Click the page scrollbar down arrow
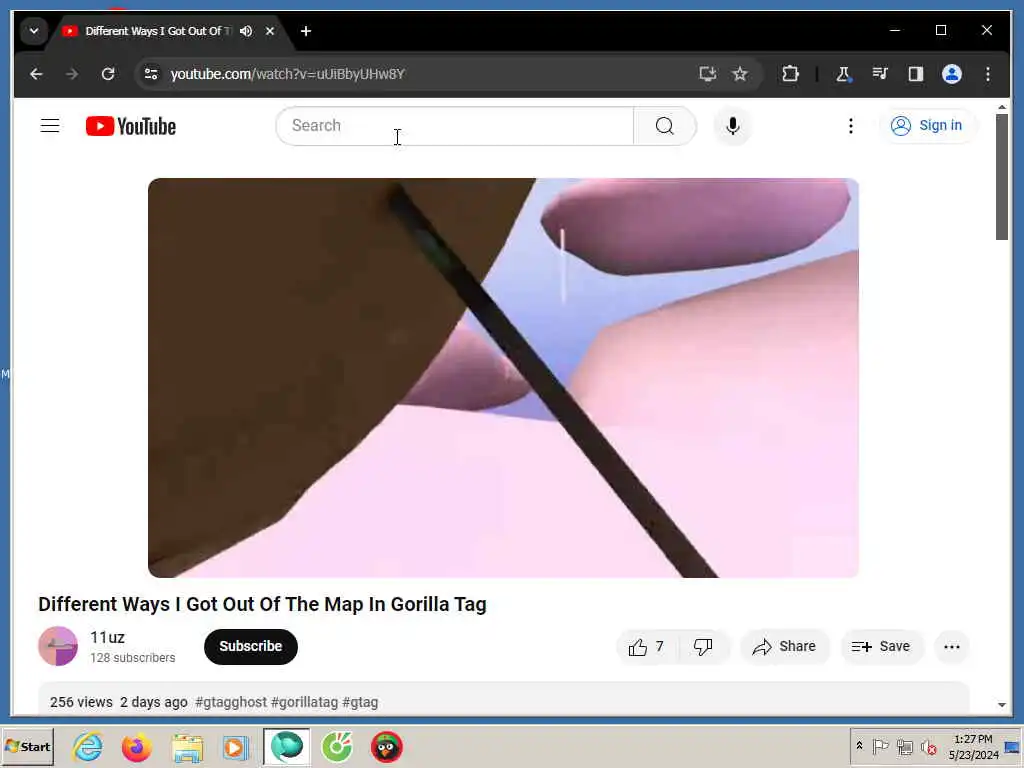This screenshot has width=1024, height=768. click(1002, 705)
